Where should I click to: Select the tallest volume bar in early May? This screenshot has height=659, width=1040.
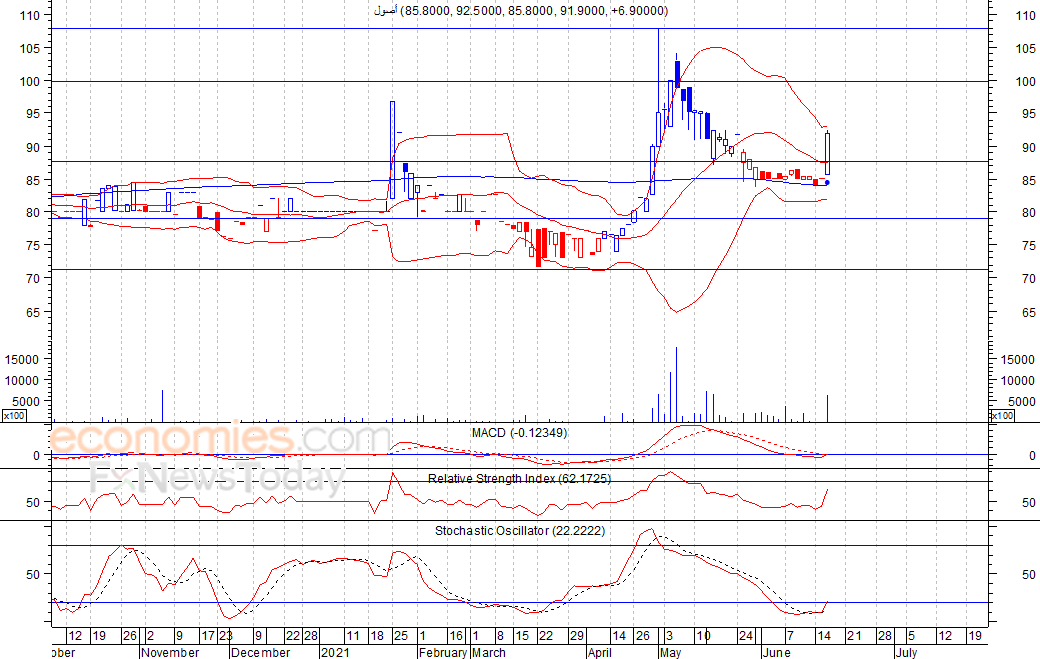pos(677,385)
